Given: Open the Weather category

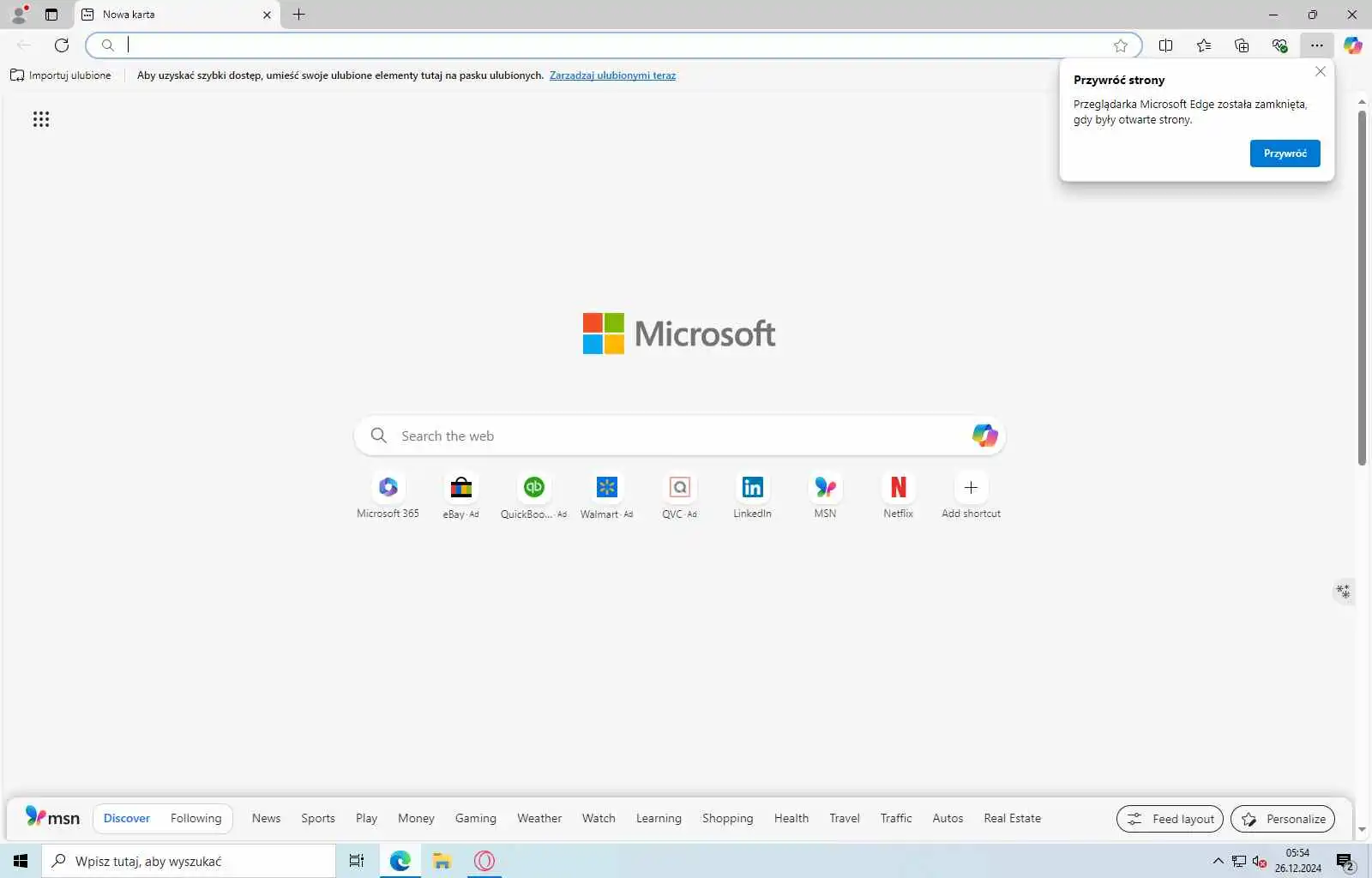Looking at the screenshot, I should [x=539, y=818].
